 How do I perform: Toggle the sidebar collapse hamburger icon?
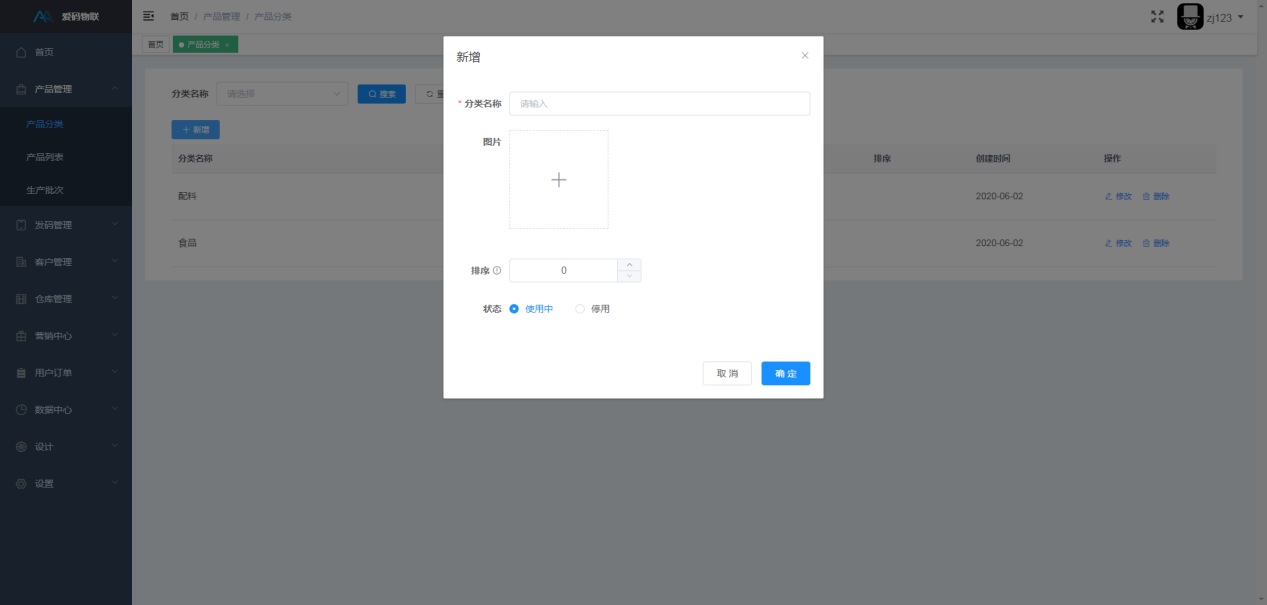[x=149, y=16]
